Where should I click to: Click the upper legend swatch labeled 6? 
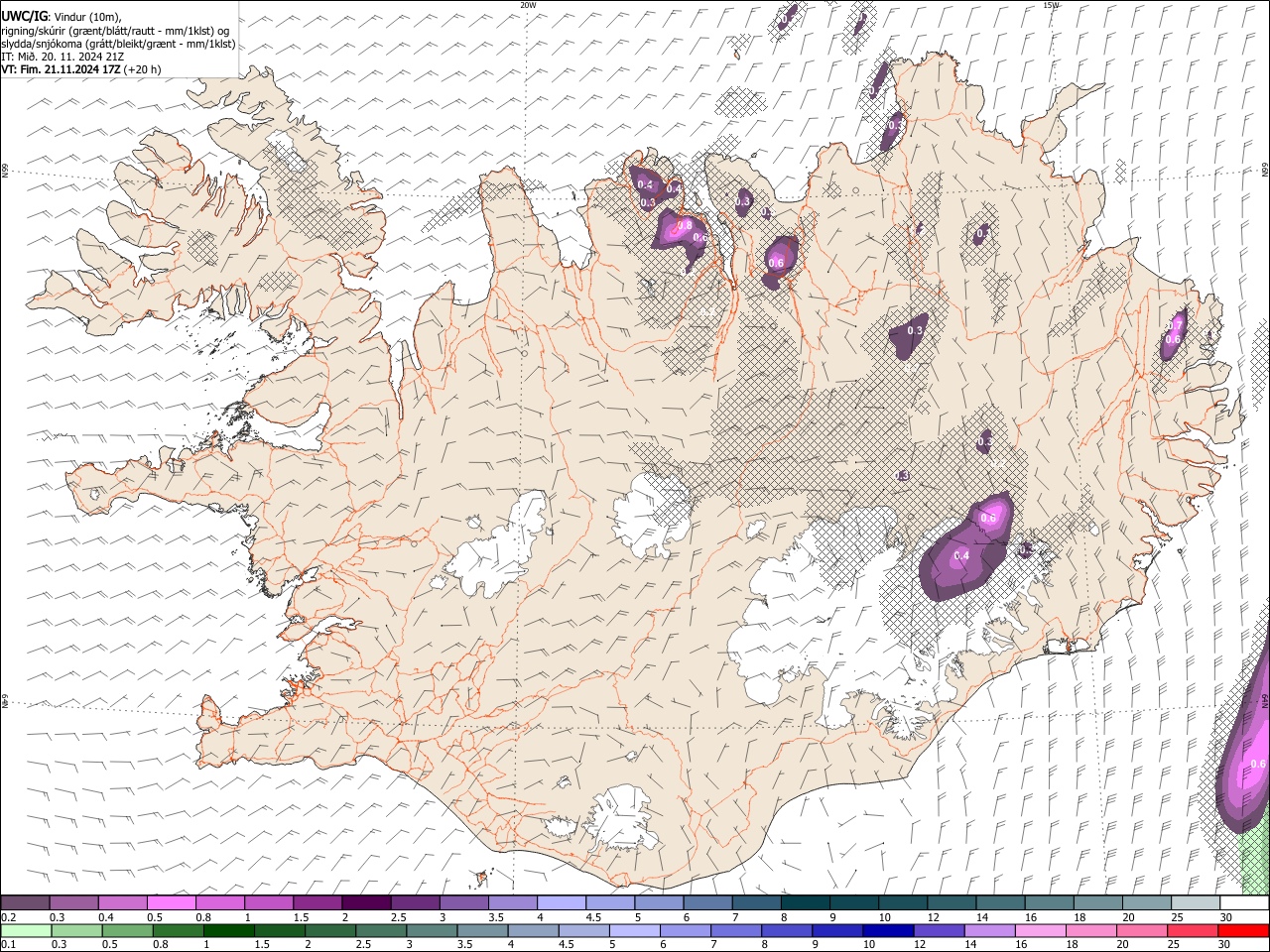click(x=708, y=902)
